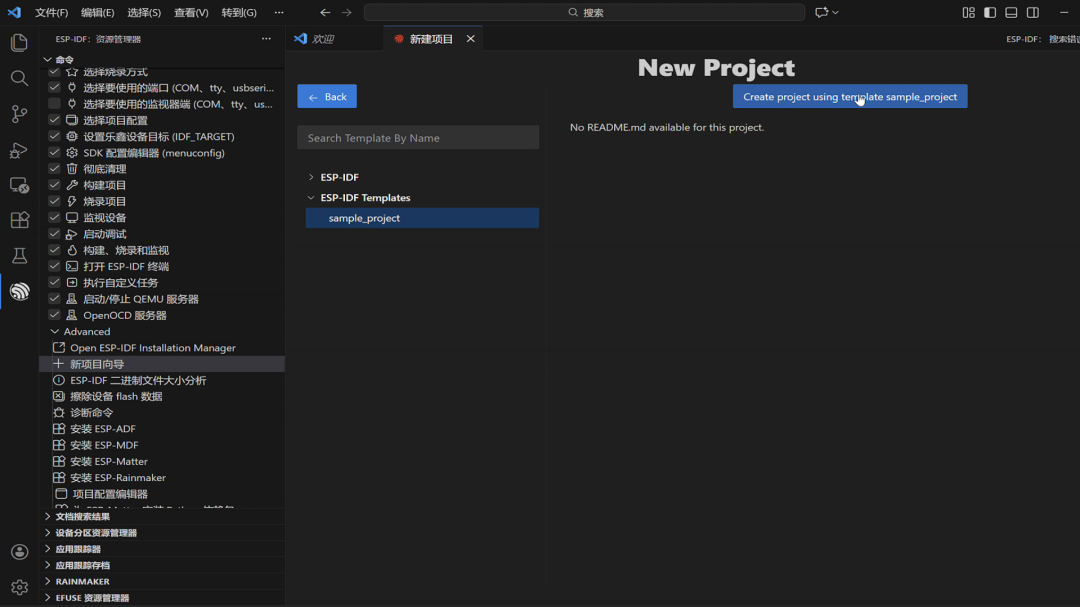This screenshot has width=1080, height=607.
Task: Open the Search view in activity bar
Action: 19,78
